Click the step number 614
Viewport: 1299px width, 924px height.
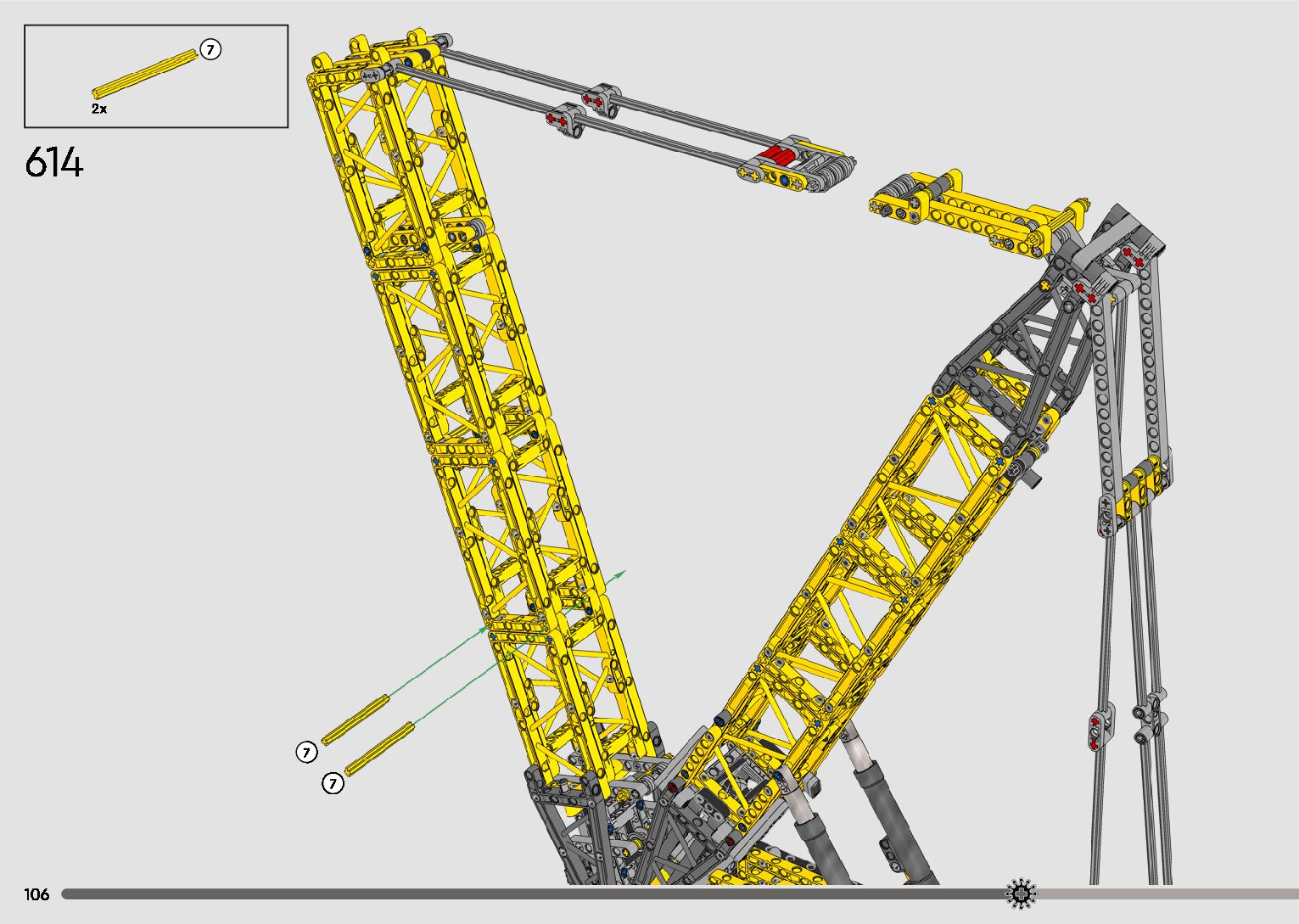point(54,163)
